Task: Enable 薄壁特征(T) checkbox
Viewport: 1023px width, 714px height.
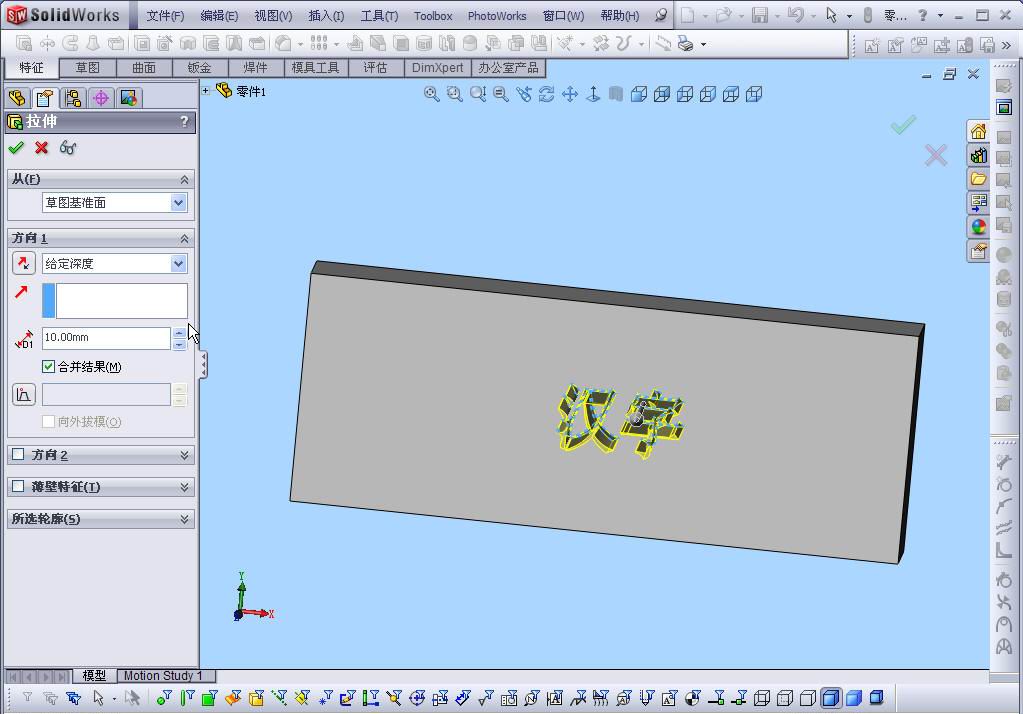Action: (x=18, y=486)
